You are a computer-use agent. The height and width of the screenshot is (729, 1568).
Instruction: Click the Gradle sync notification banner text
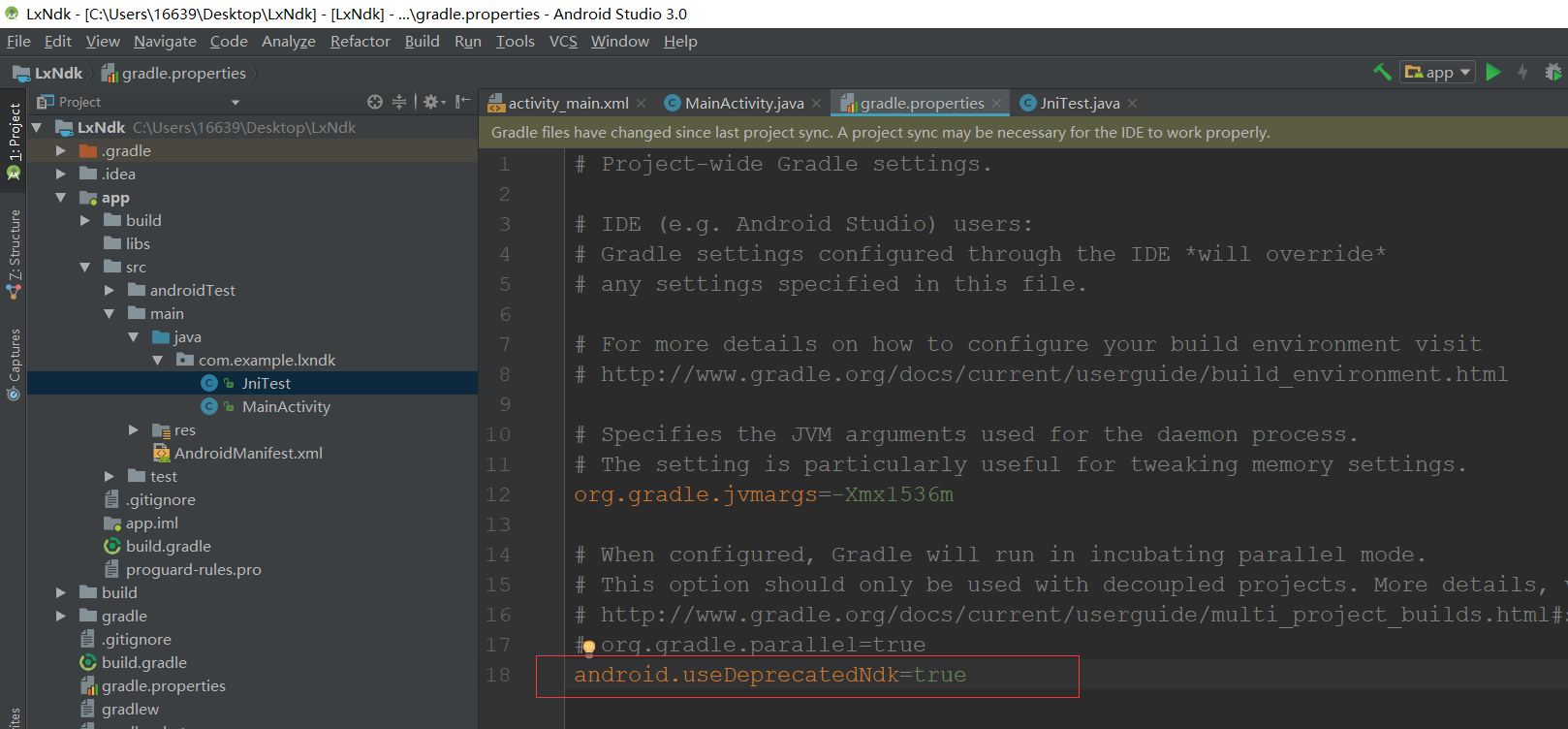click(x=880, y=133)
